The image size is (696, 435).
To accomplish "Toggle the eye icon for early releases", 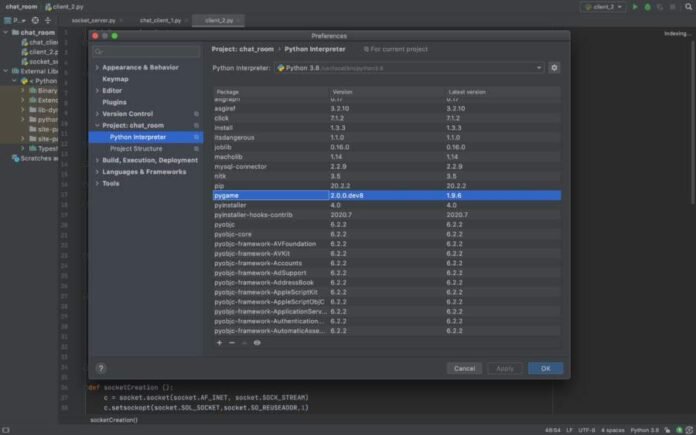I will point(257,343).
